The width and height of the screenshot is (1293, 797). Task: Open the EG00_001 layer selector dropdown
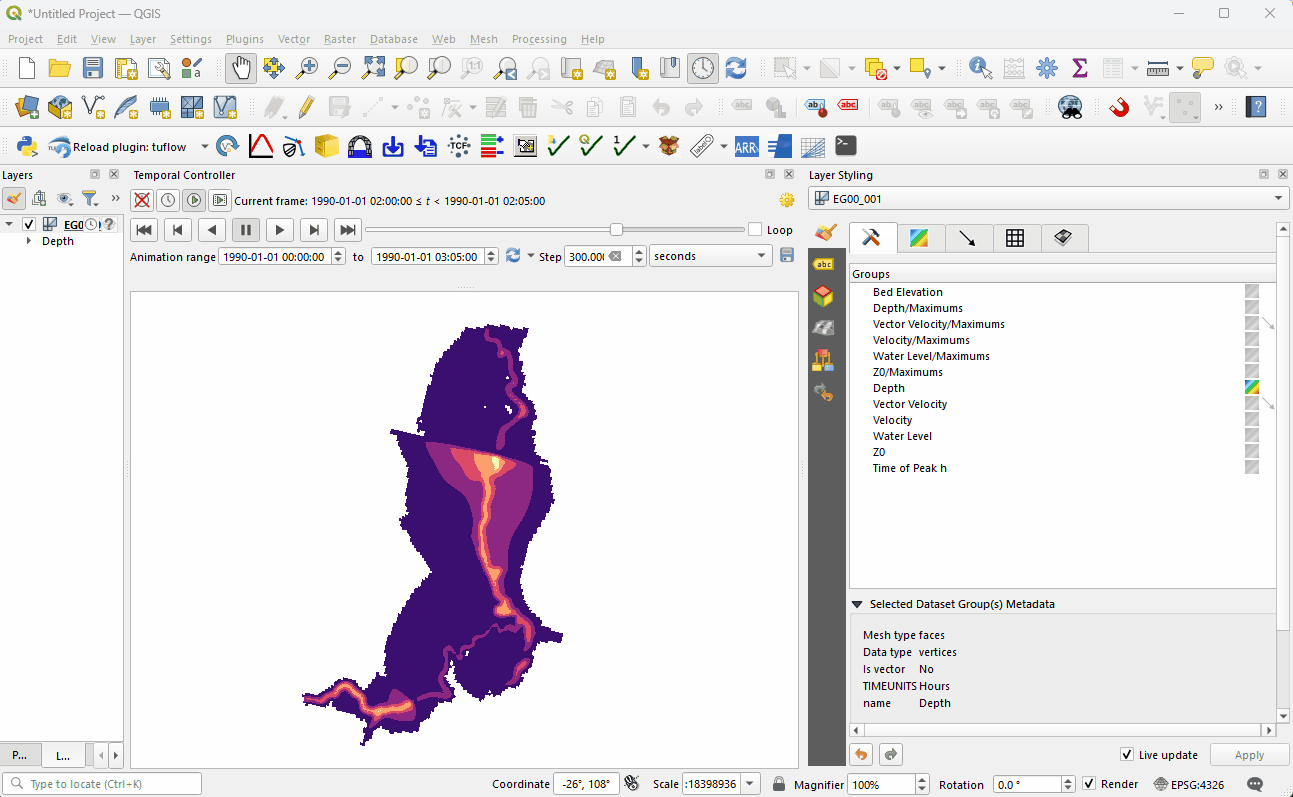click(x=1047, y=199)
